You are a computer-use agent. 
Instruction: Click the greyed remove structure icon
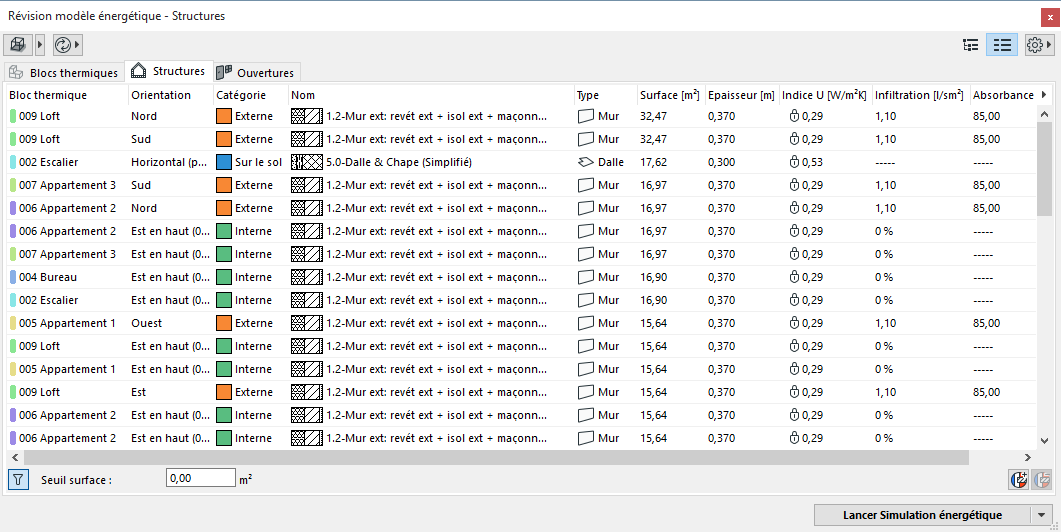click(x=1042, y=480)
